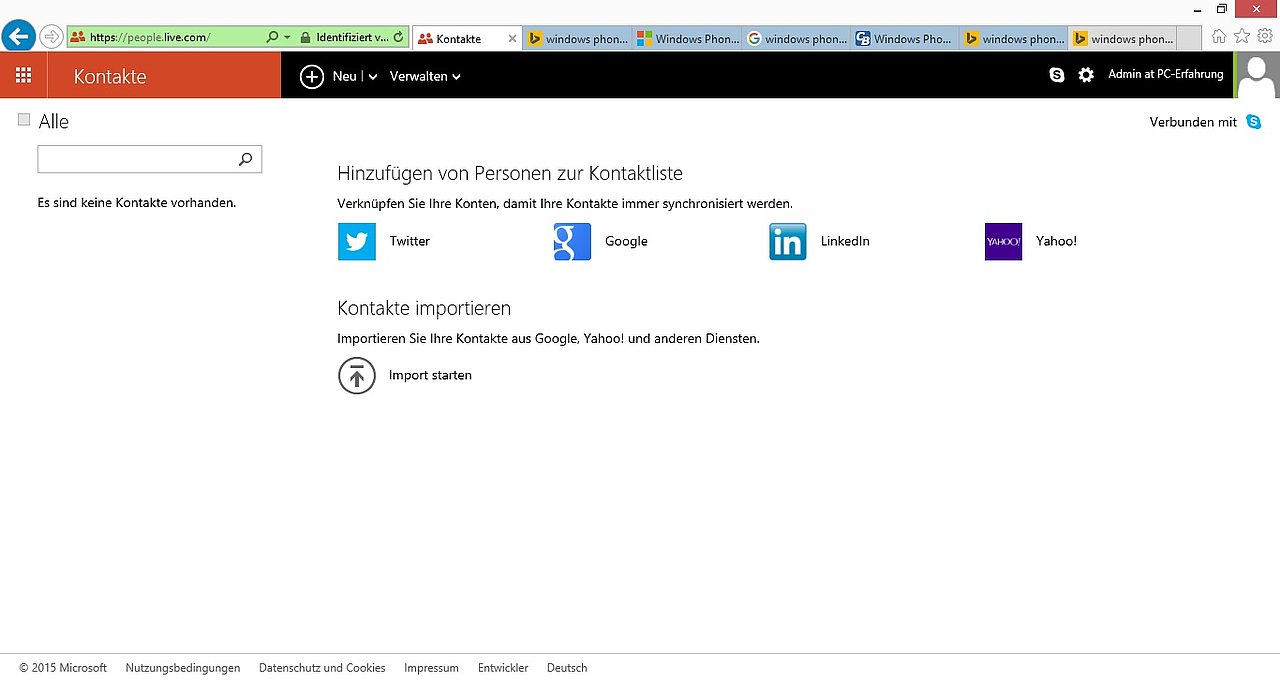Expand the Neu dropdown arrow
1280x682 pixels.
[373, 77]
